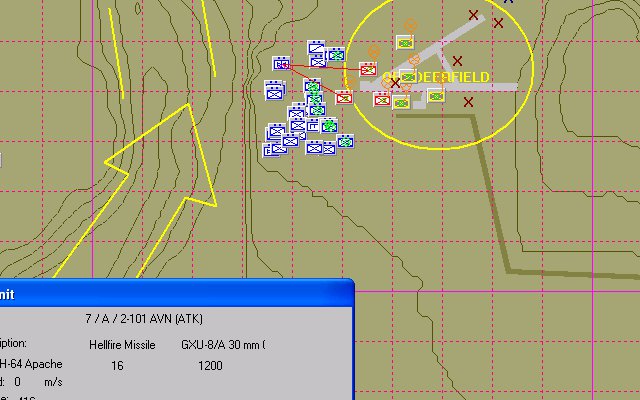
Task: Click the dark red X marker at runway's north end
Action: click(474, 15)
